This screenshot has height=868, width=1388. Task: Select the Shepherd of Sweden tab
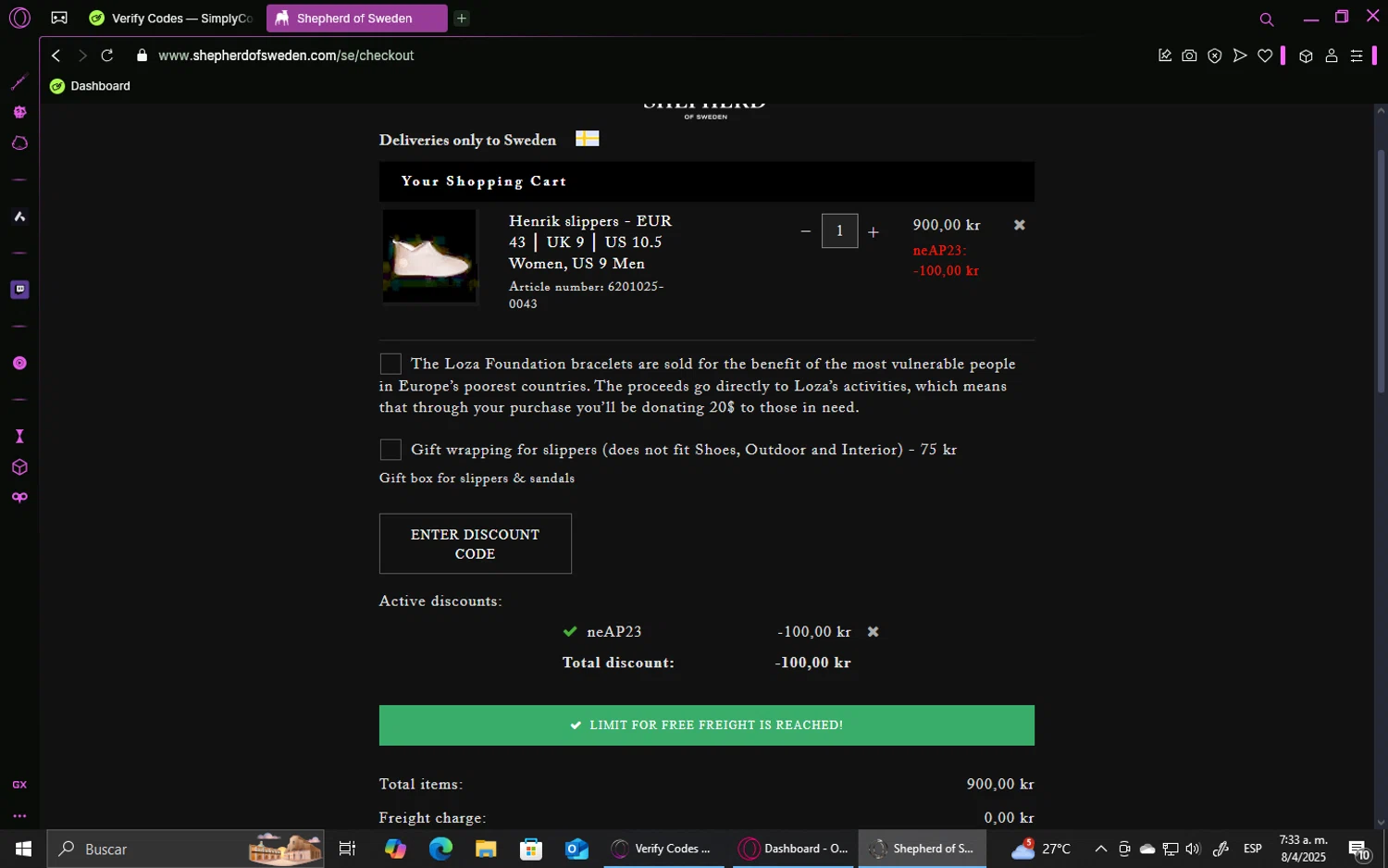click(x=356, y=19)
